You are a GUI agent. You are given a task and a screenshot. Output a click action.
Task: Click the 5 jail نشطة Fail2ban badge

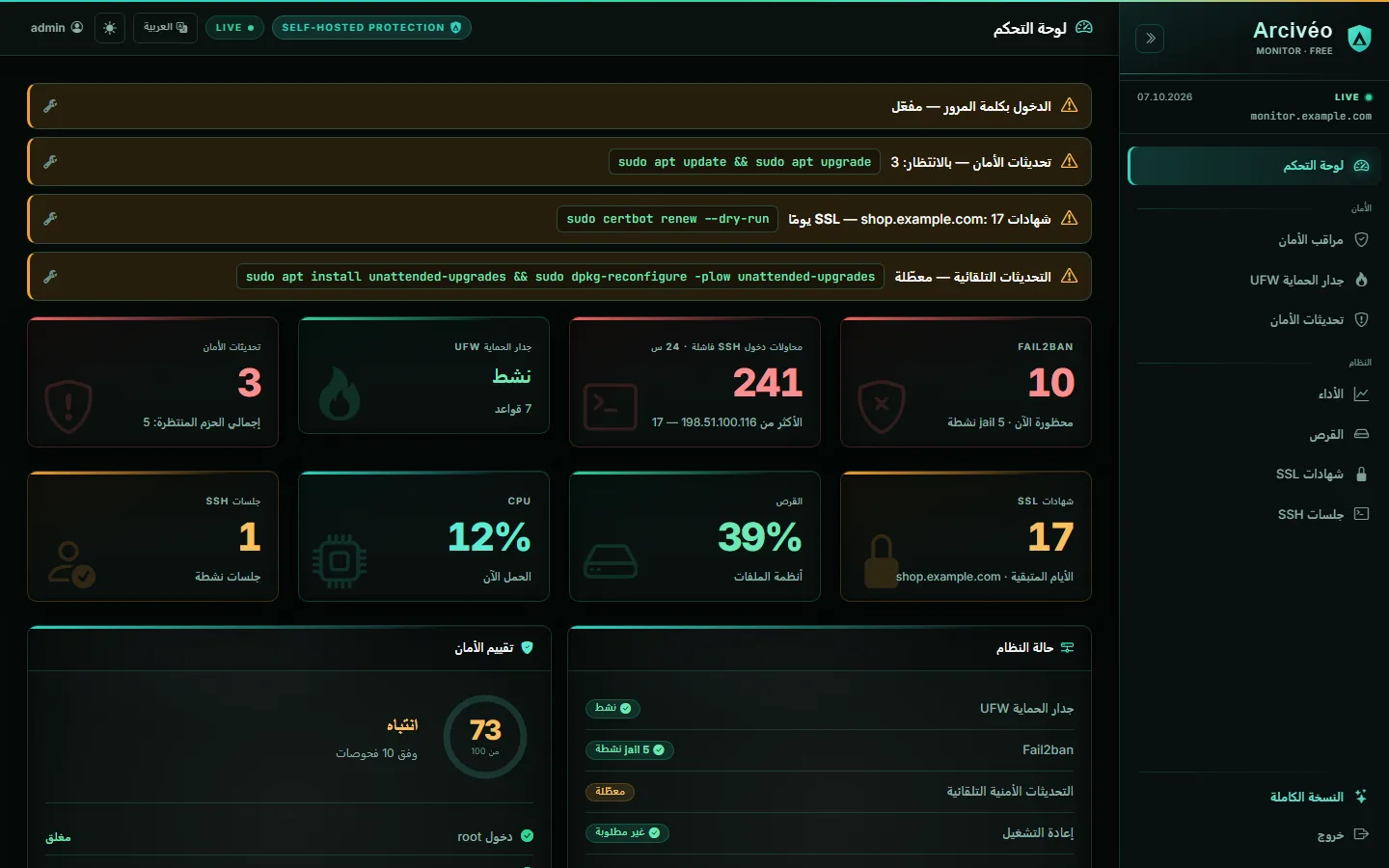(x=629, y=750)
